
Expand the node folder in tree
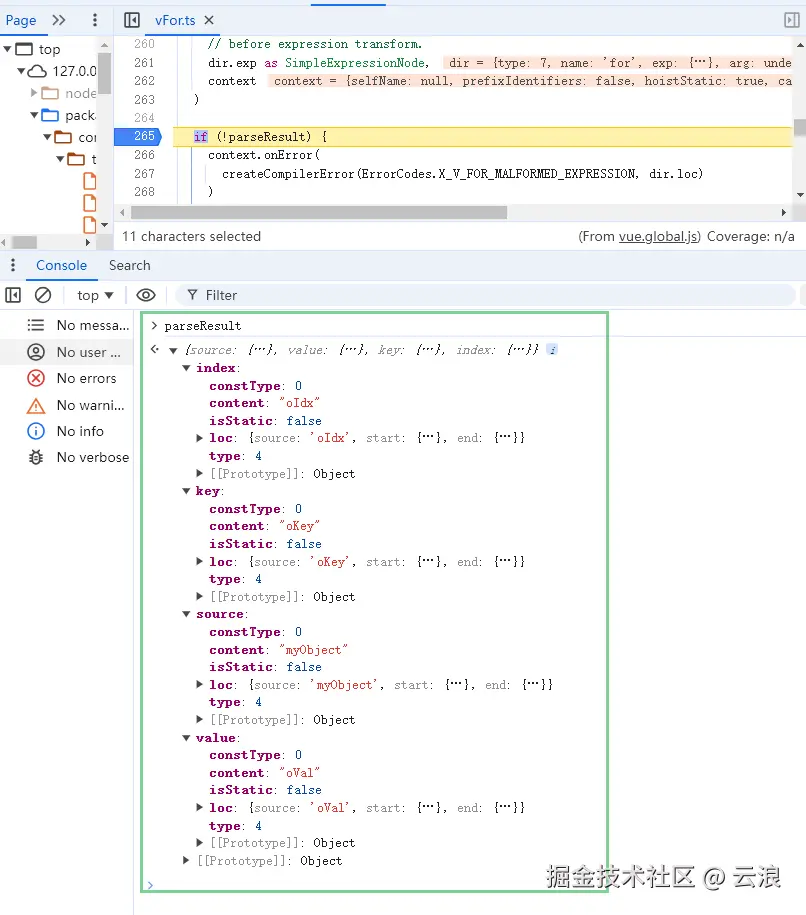(x=34, y=93)
